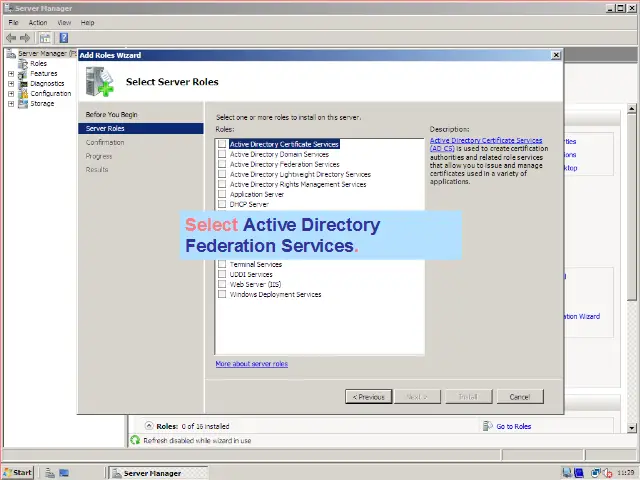Screen dimensions: 640x480
Task: Click the taskbar clock
Action: click(x=625, y=473)
